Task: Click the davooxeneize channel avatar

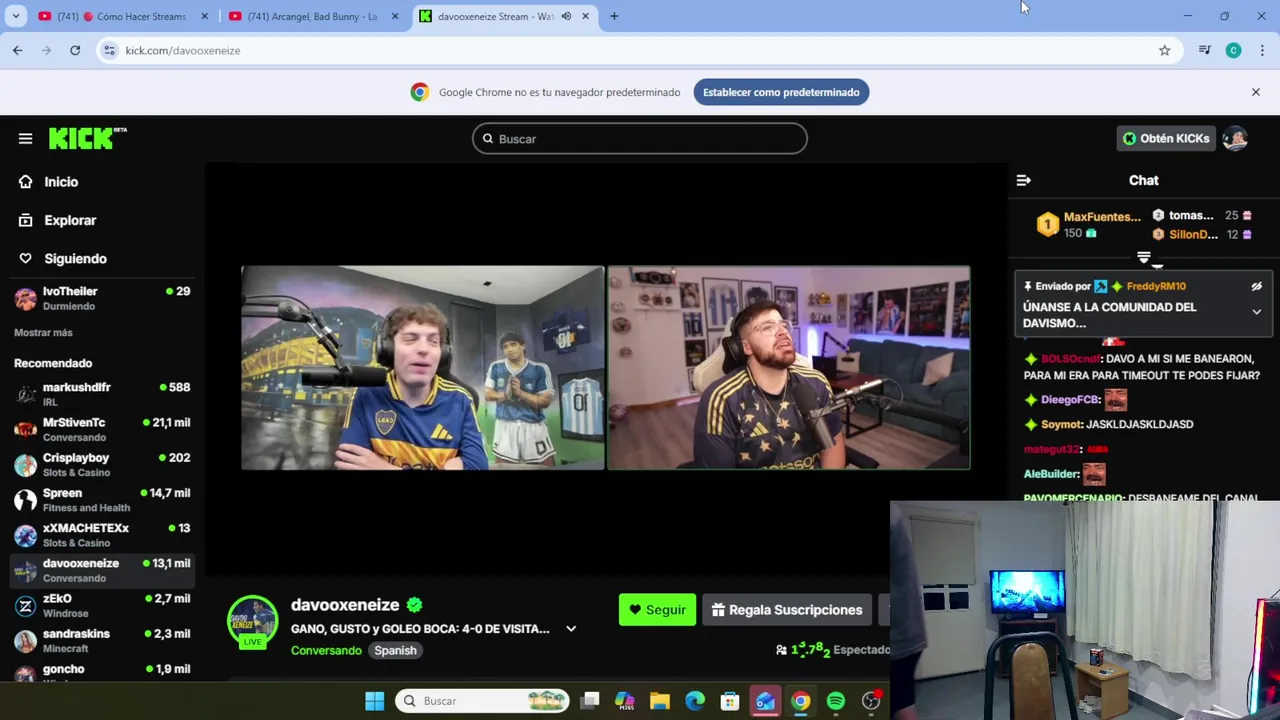Action: (252, 622)
